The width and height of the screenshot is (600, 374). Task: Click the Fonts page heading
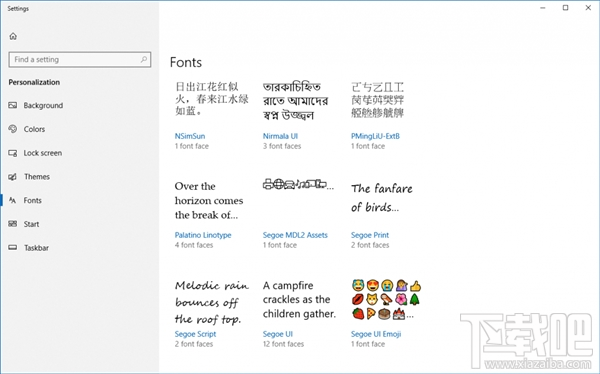click(x=186, y=62)
